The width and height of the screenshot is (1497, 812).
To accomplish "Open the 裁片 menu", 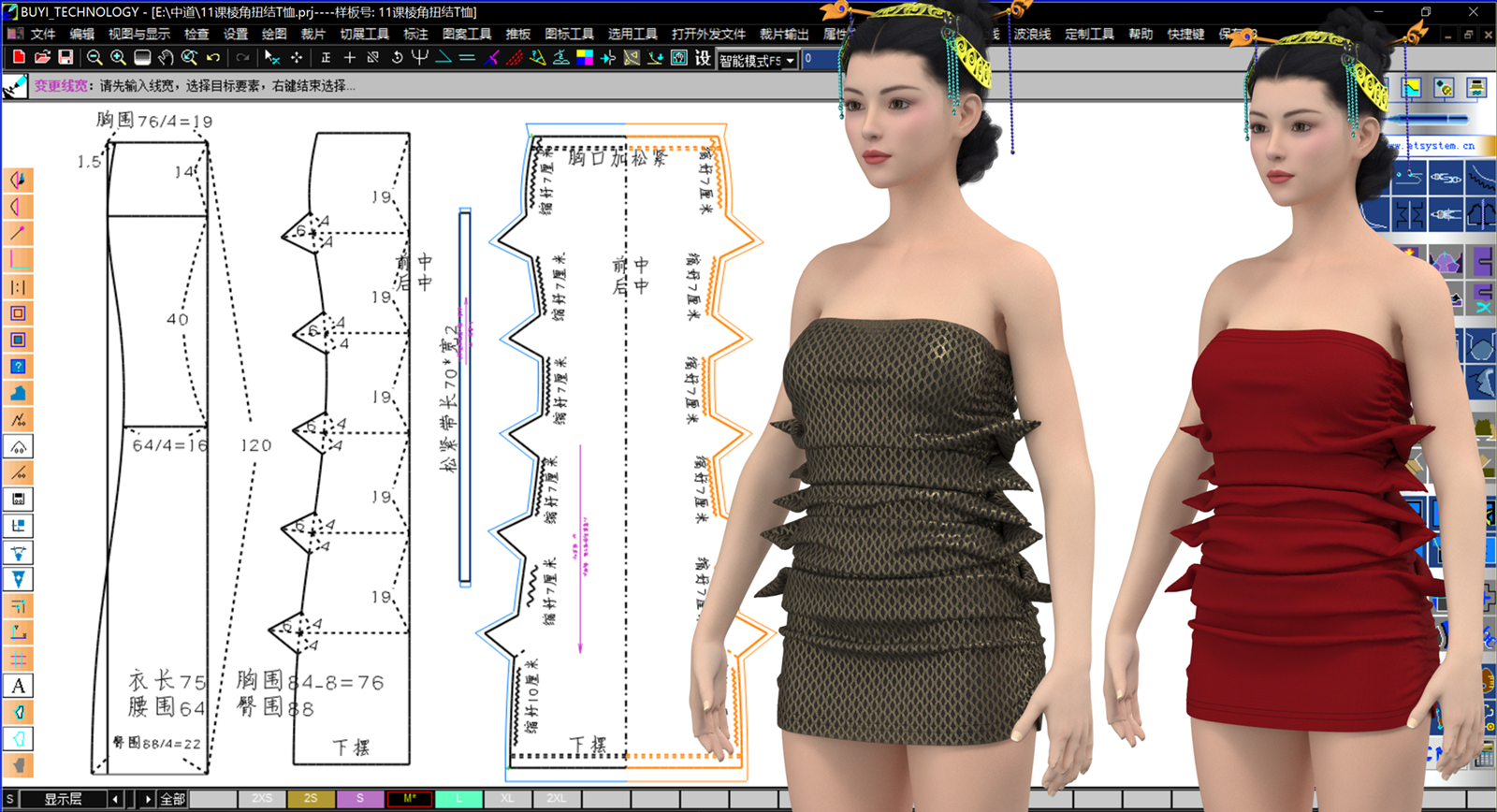I will coord(313,34).
